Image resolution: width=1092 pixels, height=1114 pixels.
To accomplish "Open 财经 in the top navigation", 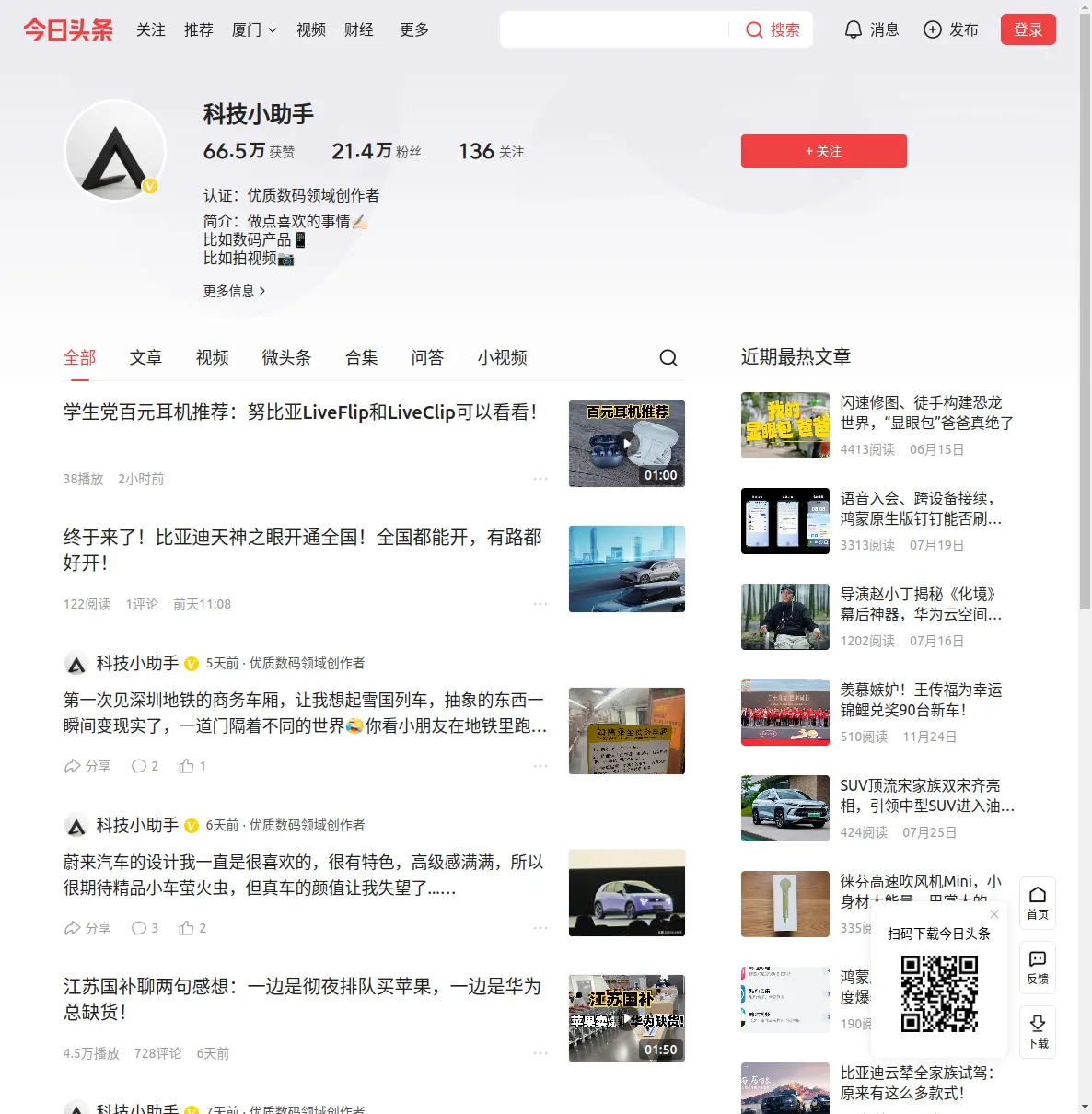I will 359,29.
